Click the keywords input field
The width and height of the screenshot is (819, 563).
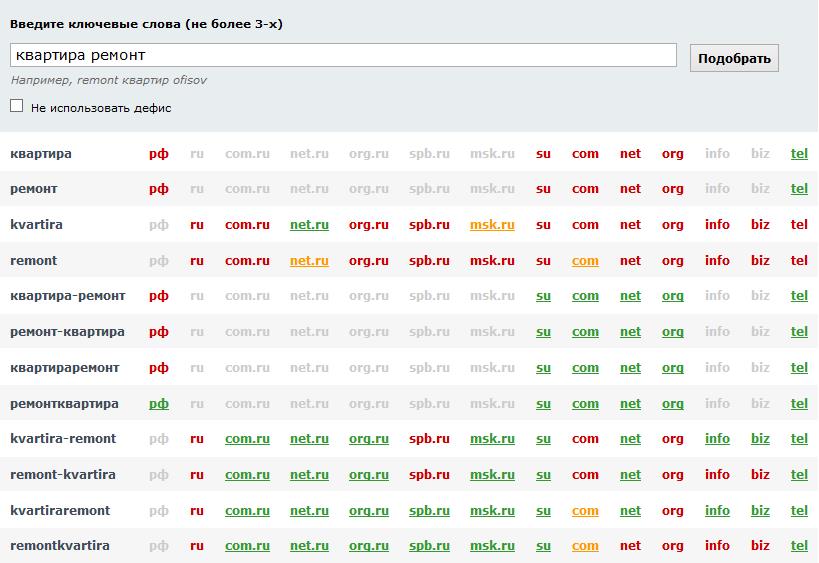(343, 55)
